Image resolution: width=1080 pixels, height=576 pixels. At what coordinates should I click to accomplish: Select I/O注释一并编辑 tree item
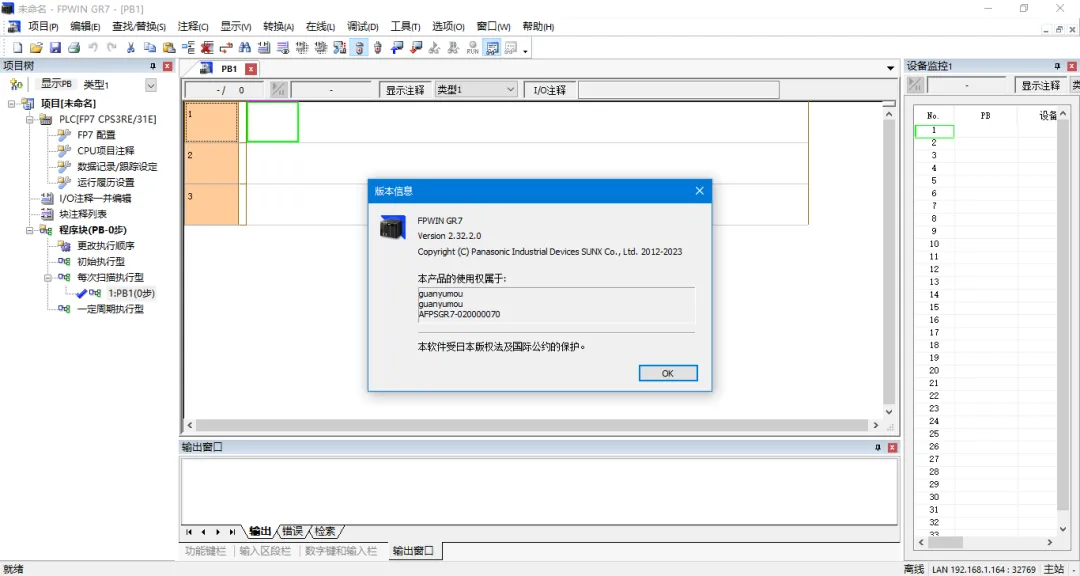click(94, 198)
